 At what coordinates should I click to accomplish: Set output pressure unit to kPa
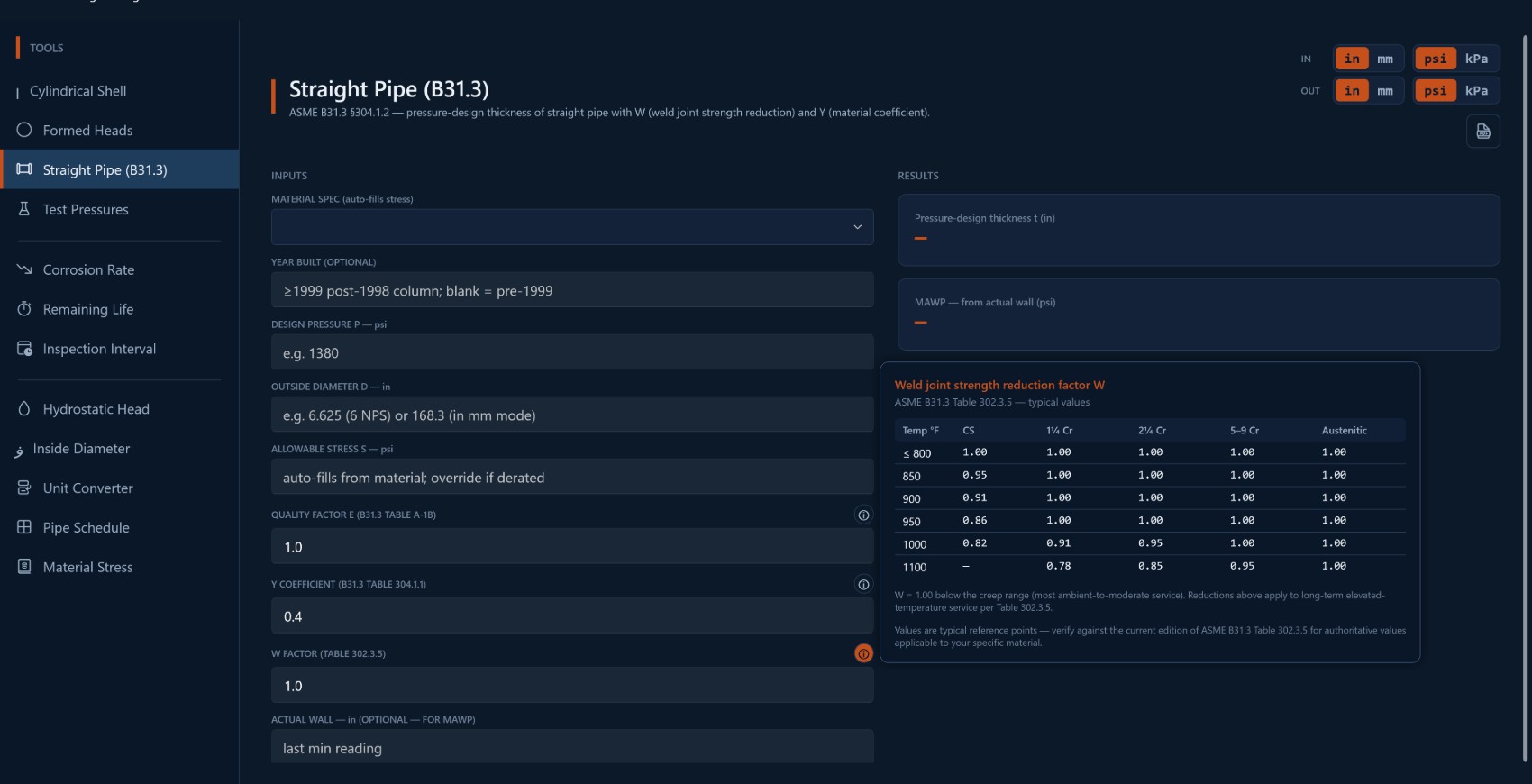(1476, 90)
